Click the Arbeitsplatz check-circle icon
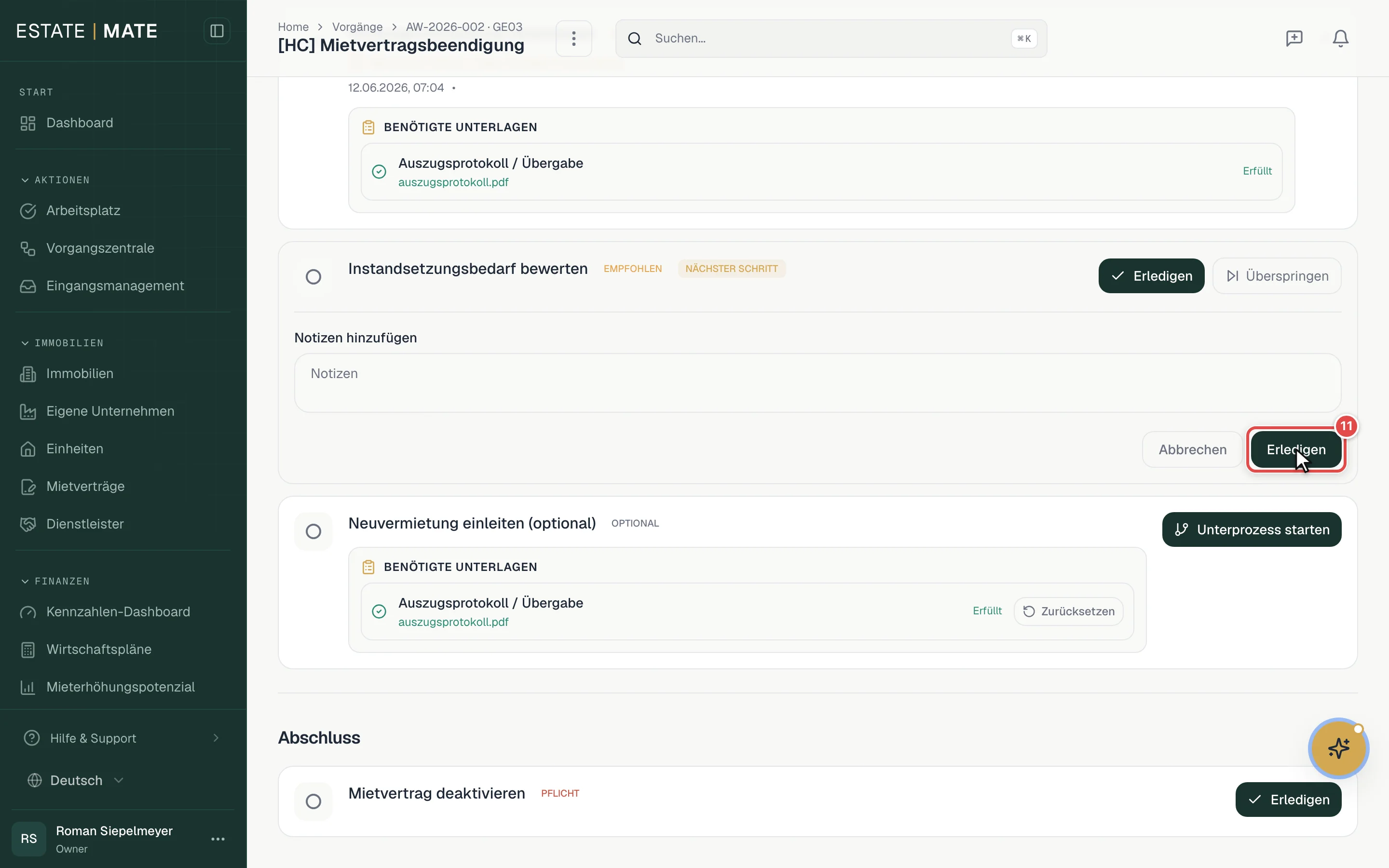 pos(27,211)
